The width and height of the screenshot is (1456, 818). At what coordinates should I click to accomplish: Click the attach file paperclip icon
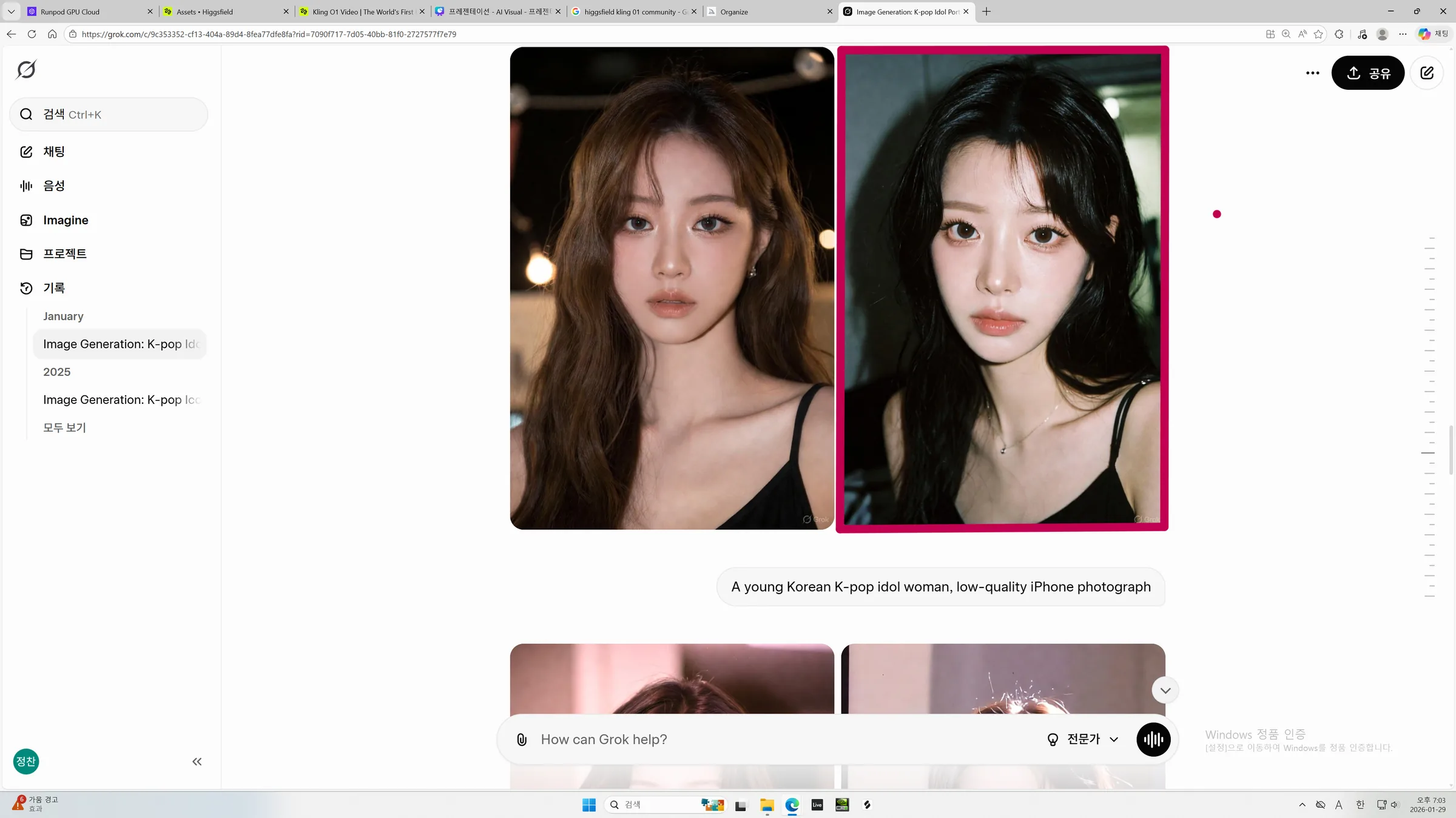click(x=521, y=739)
